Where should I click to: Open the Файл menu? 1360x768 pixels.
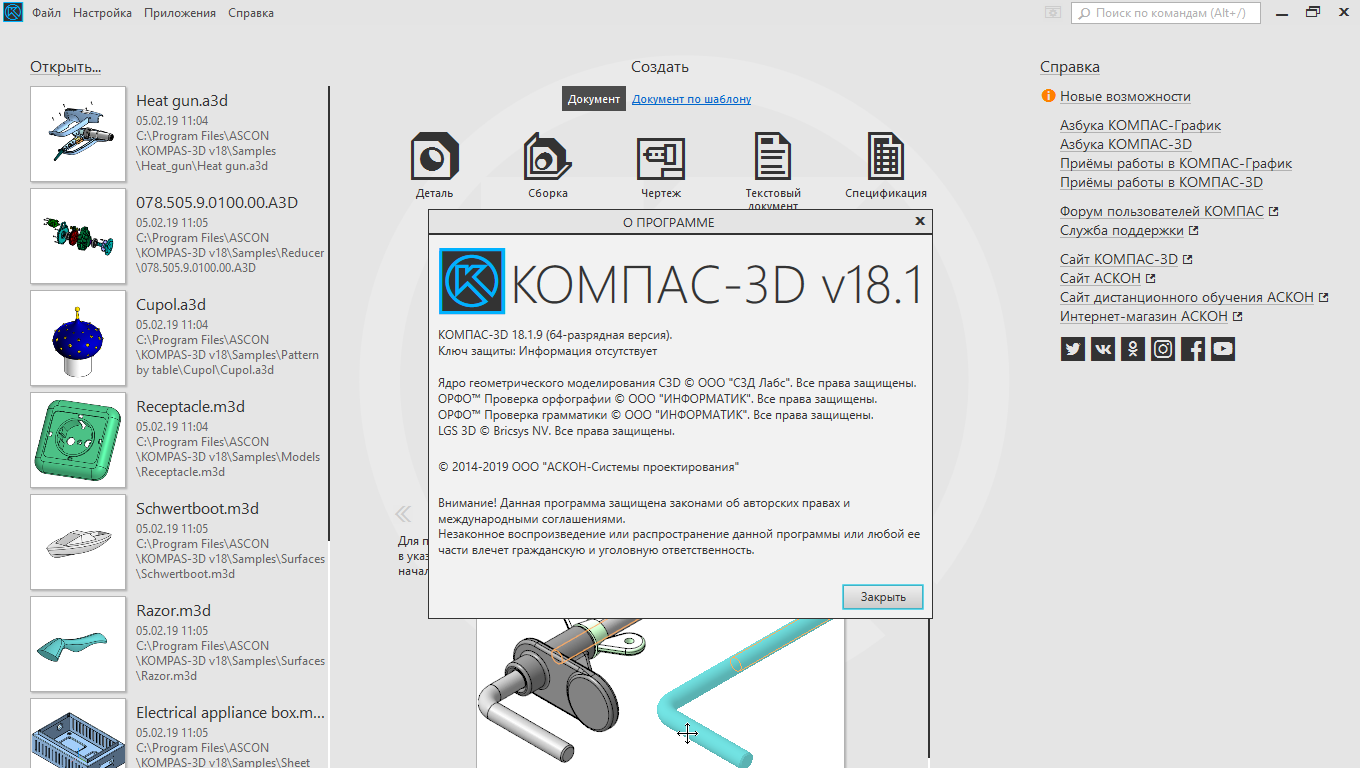(x=46, y=13)
